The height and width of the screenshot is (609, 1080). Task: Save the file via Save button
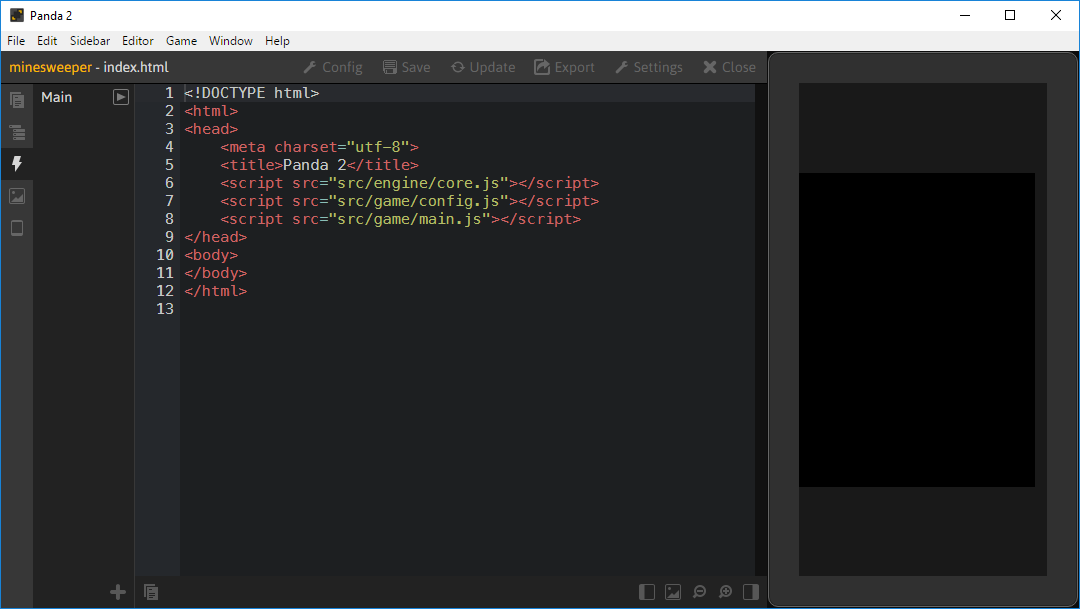[x=406, y=68]
